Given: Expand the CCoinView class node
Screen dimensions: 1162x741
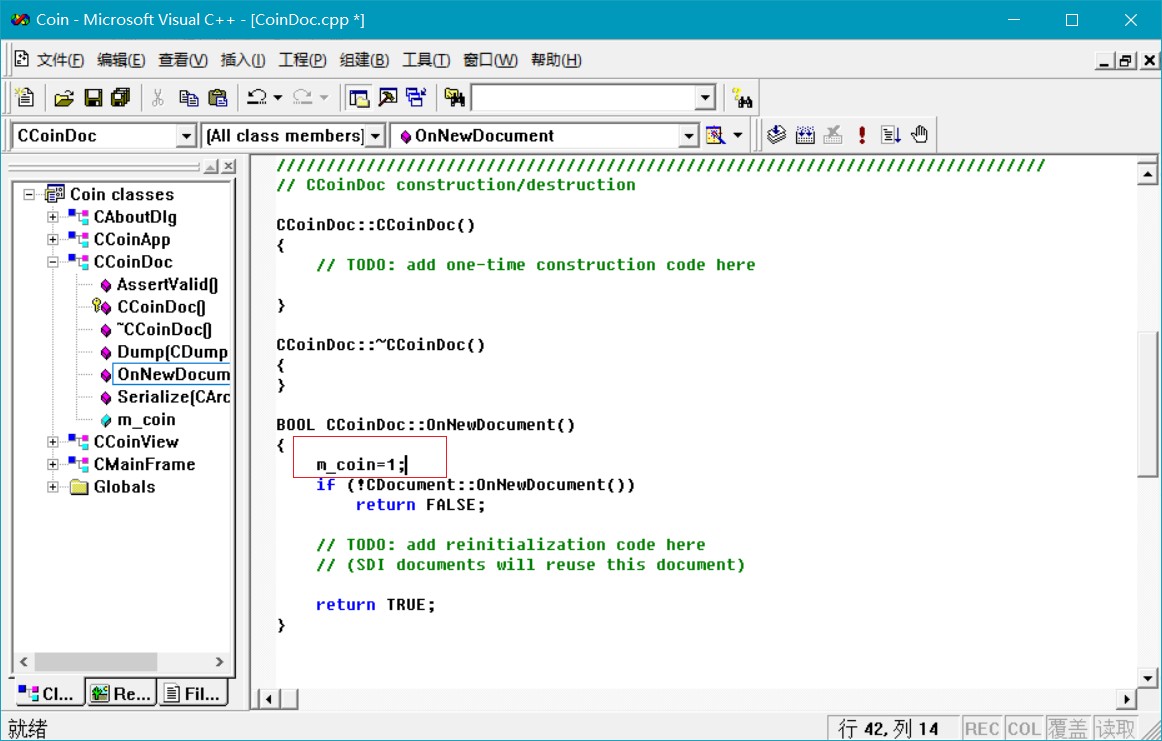Looking at the screenshot, I should 53,442.
